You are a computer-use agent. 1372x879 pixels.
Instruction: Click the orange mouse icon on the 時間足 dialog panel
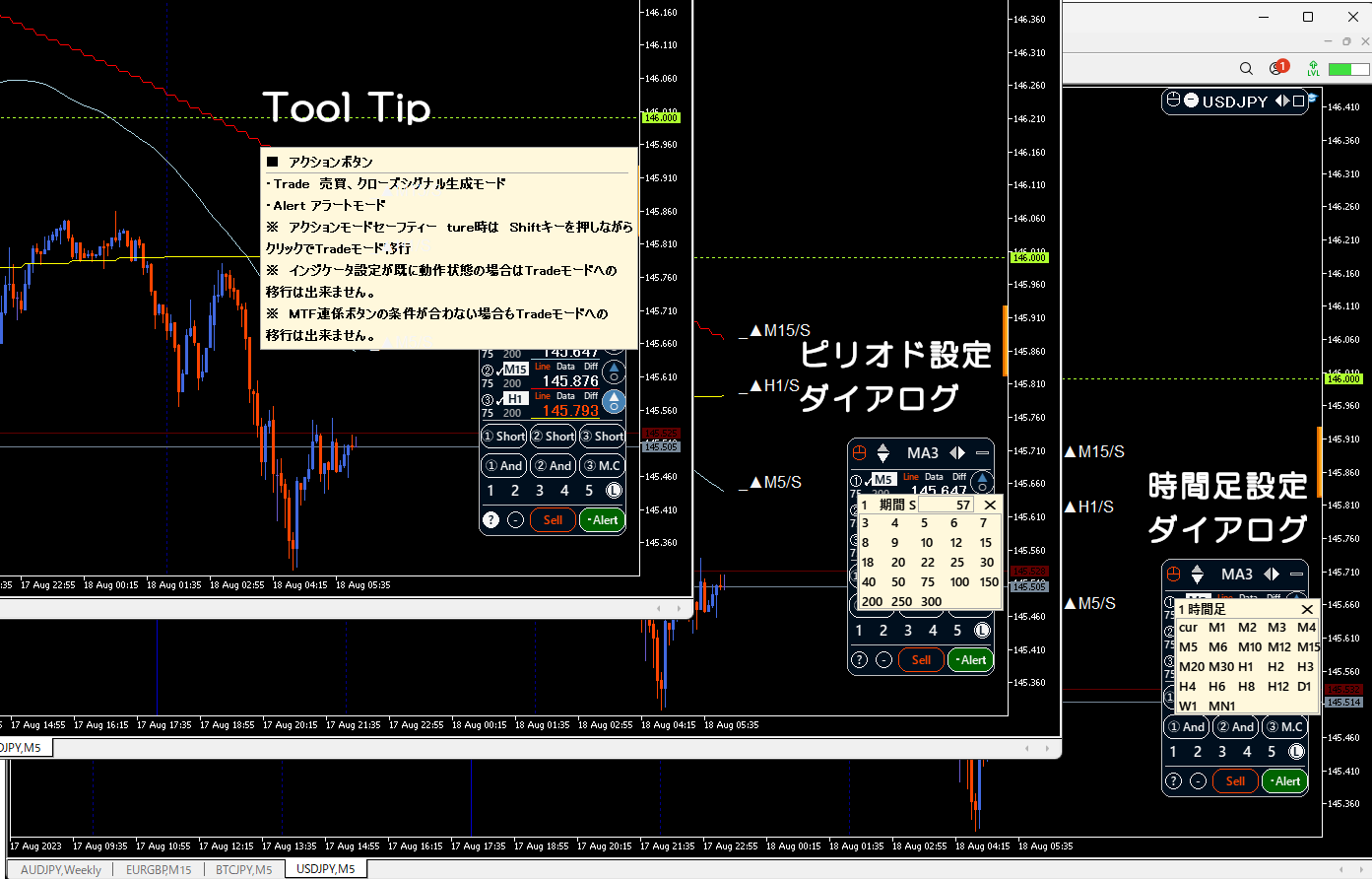(x=1173, y=574)
